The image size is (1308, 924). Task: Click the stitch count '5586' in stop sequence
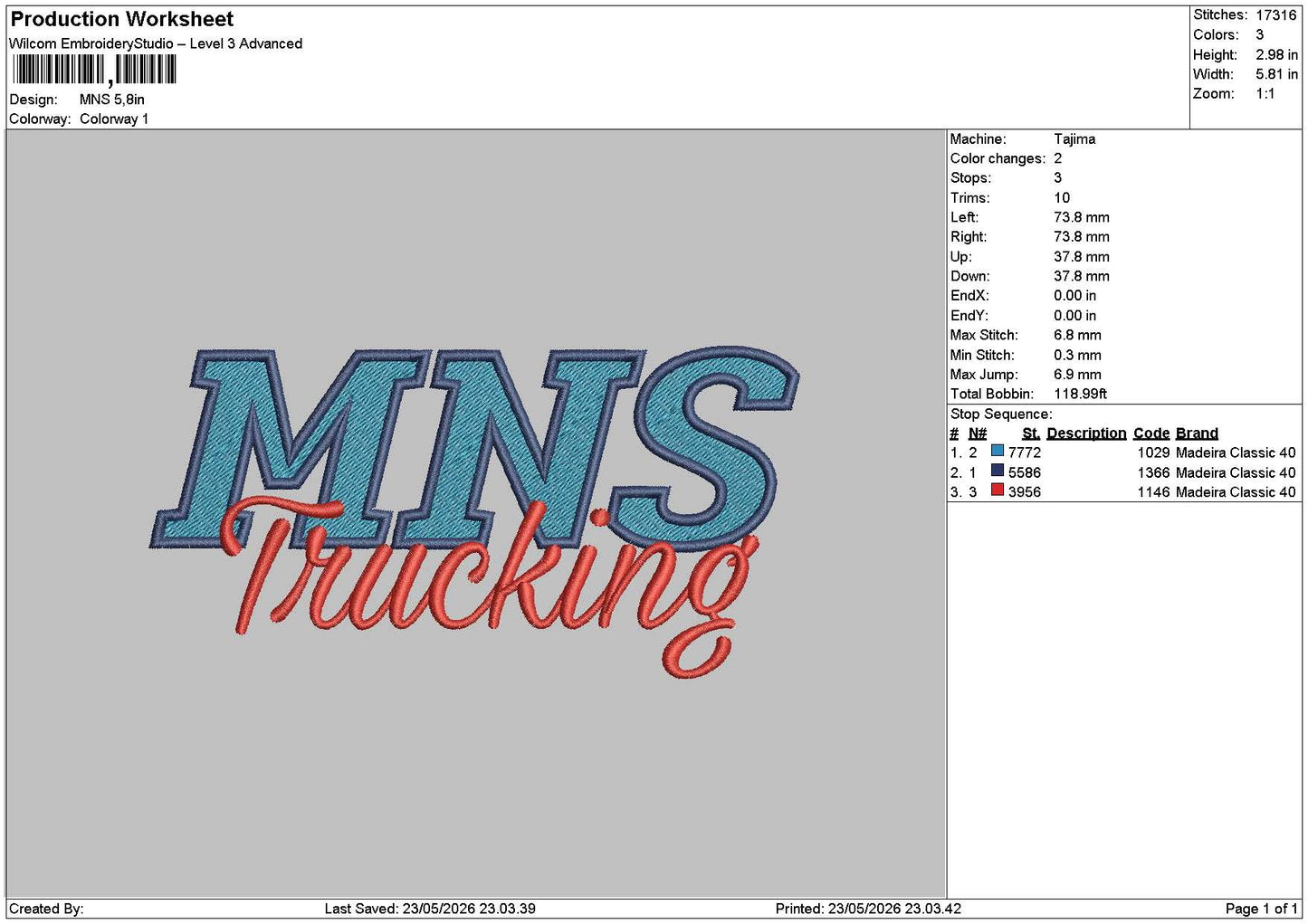1025,472
